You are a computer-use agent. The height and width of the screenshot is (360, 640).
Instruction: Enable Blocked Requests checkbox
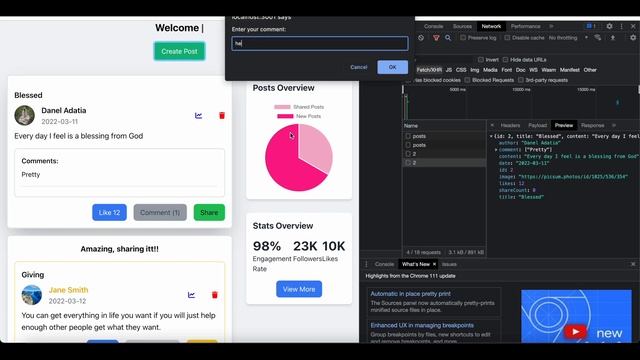(x=467, y=80)
